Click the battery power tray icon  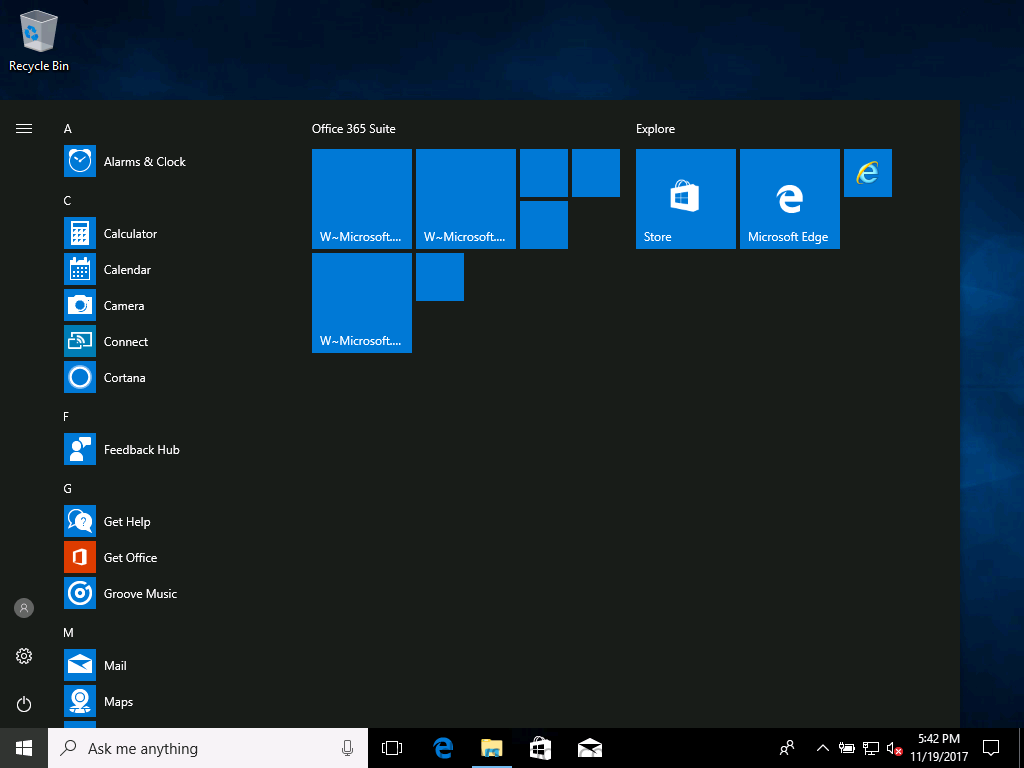(847, 748)
